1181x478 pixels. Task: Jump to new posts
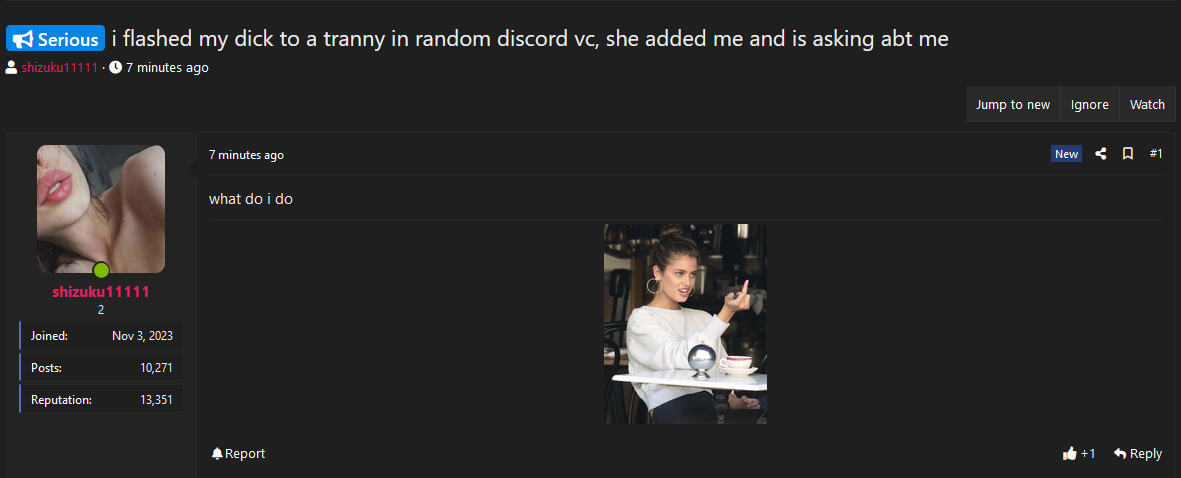coord(1012,105)
